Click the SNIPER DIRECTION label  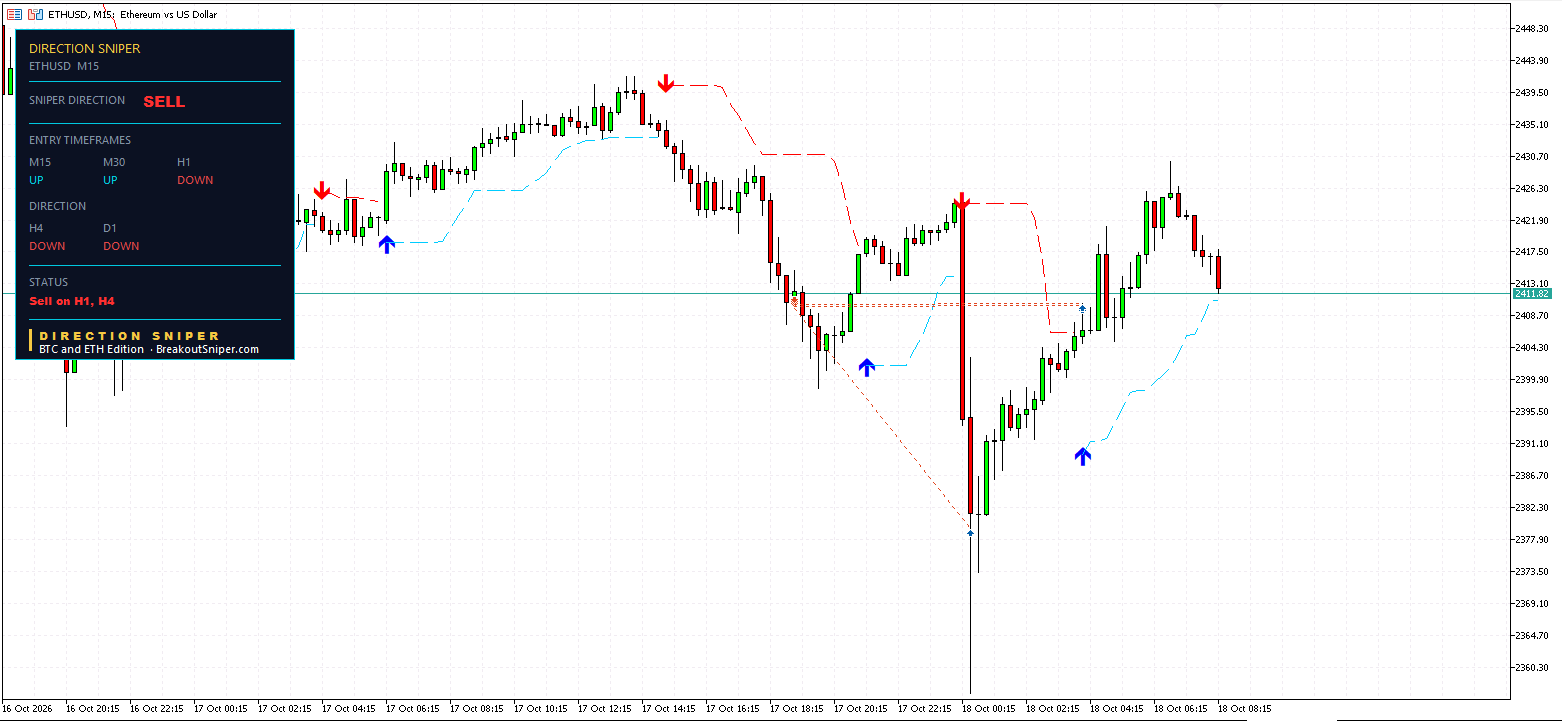click(x=77, y=100)
